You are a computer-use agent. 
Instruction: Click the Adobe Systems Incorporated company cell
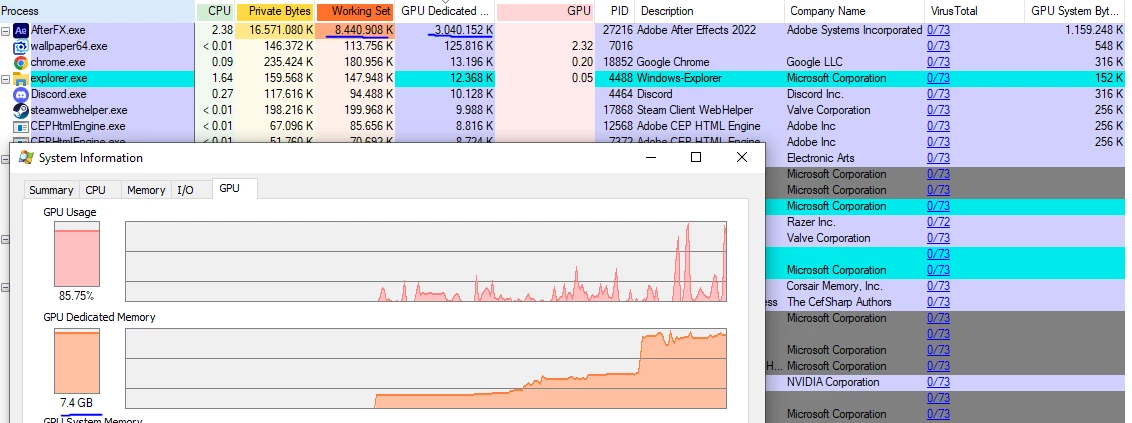pos(854,30)
